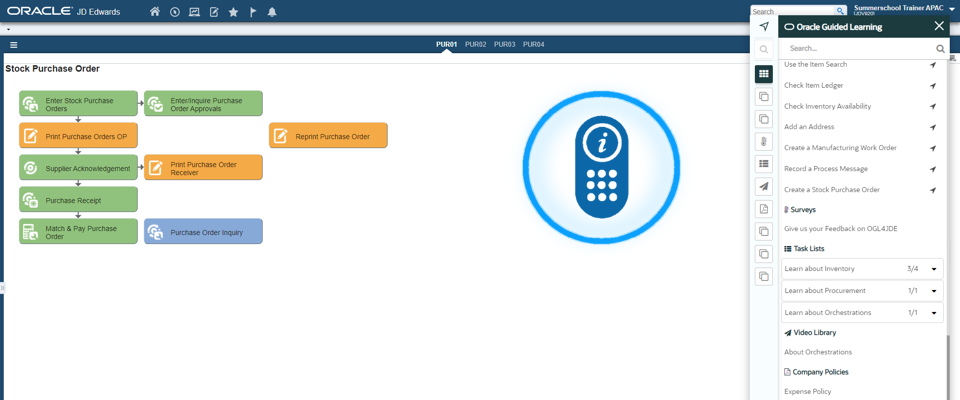Switch to the PUR02 tab

(x=476, y=45)
